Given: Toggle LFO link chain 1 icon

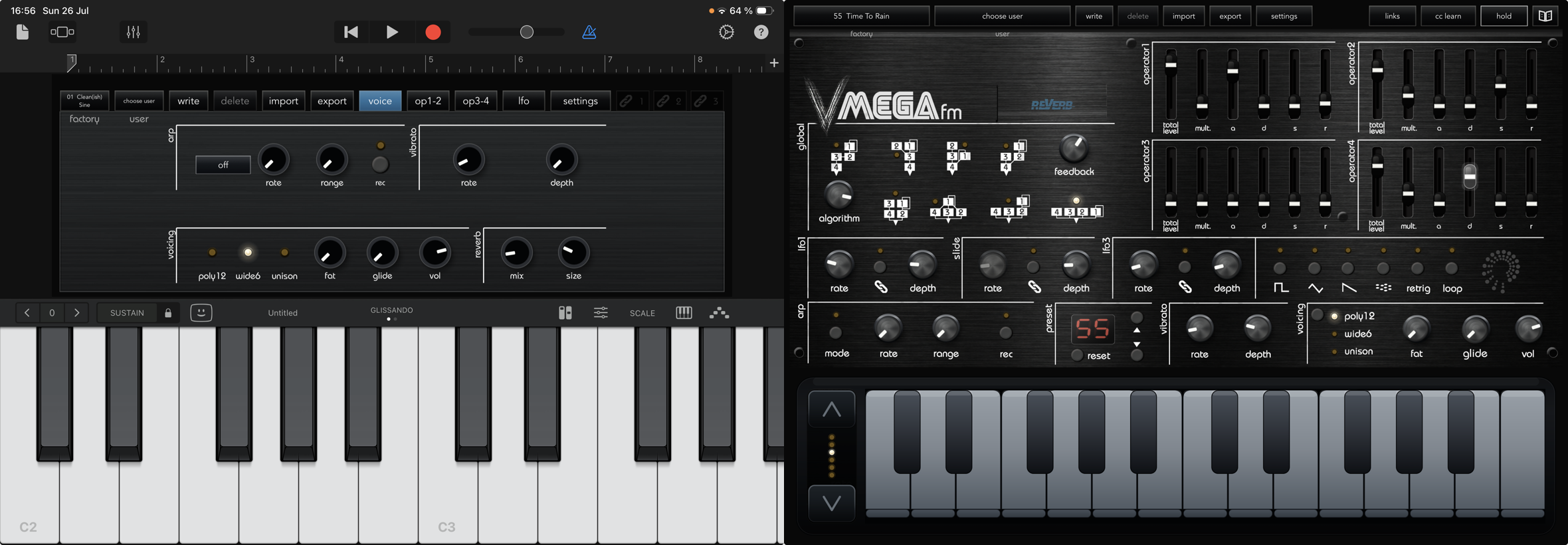Looking at the screenshot, I should point(631,101).
